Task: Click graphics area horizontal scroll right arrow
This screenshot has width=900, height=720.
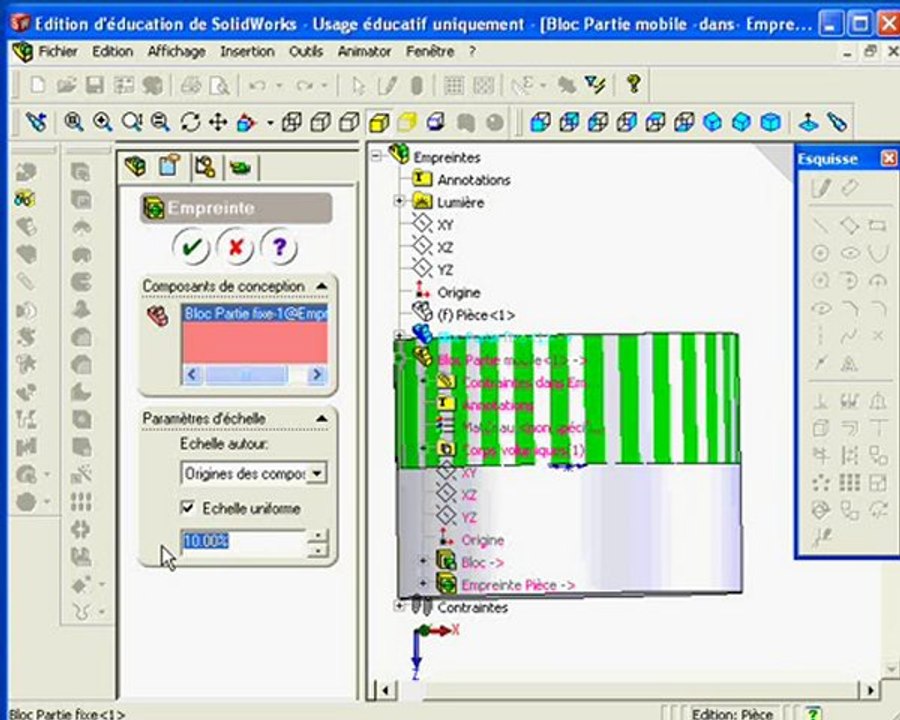Action: [x=870, y=690]
